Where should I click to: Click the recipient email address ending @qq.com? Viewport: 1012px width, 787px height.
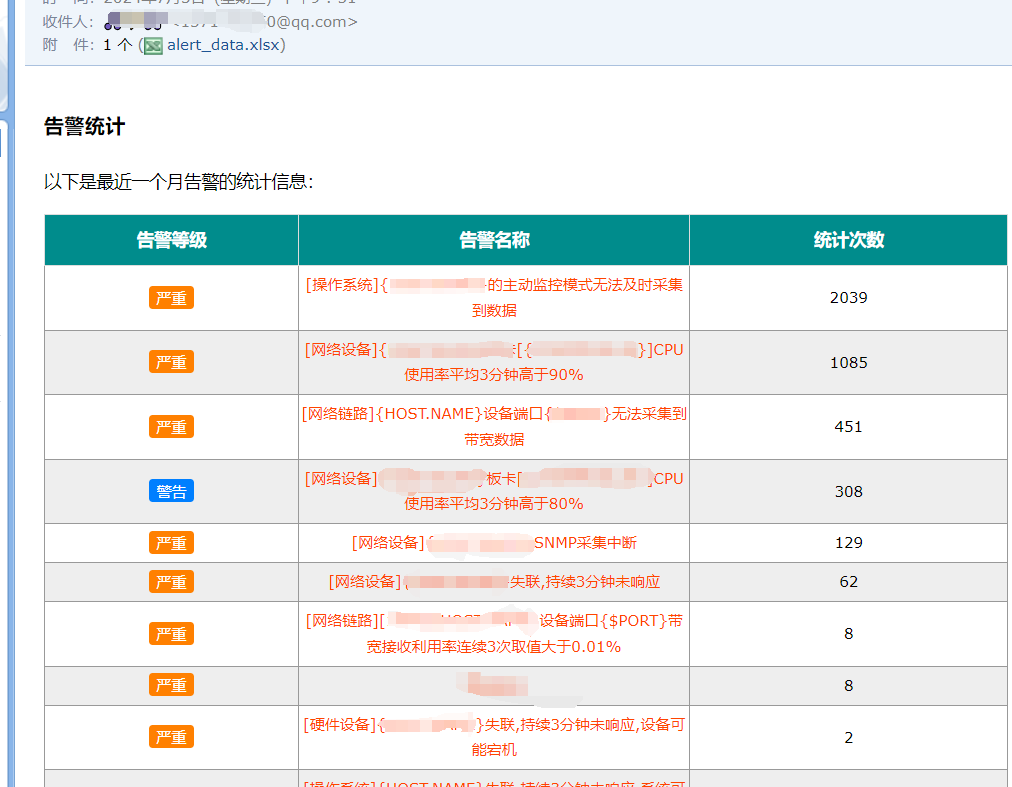pyautogui.click(x=265, y=21)
